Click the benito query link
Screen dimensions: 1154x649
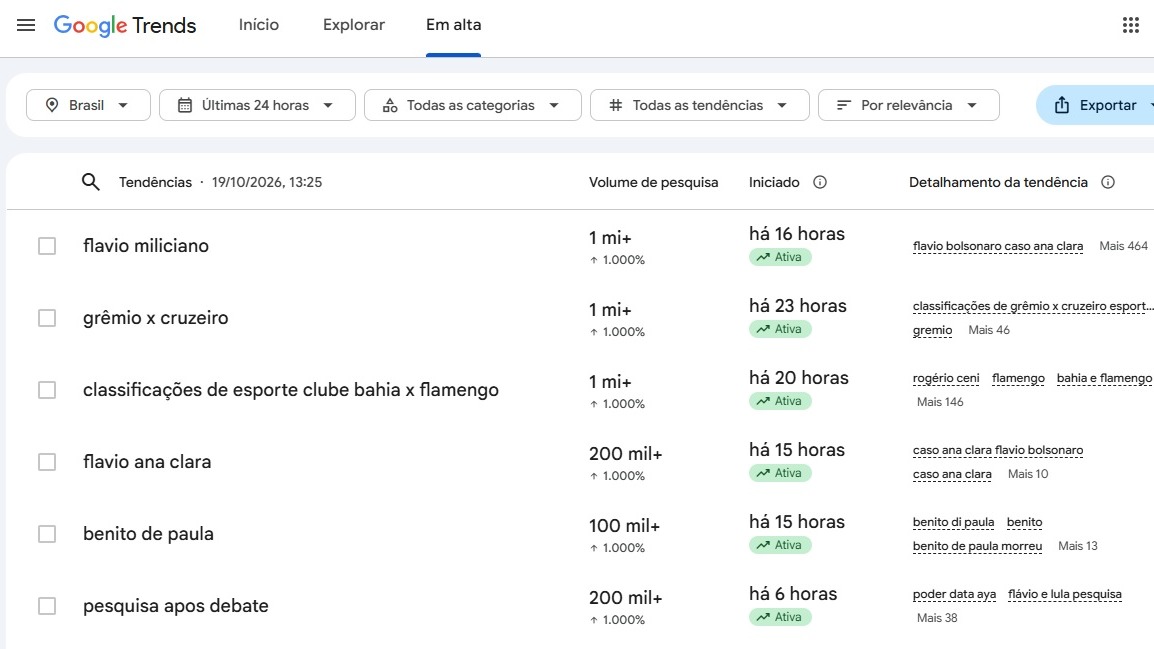1024,522
